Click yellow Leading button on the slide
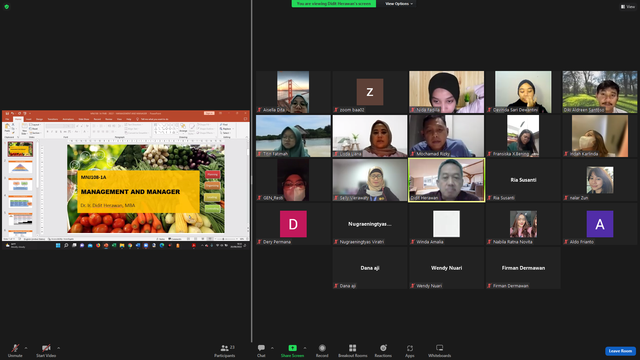Screen dimensions: 640x360 (212, 197)
